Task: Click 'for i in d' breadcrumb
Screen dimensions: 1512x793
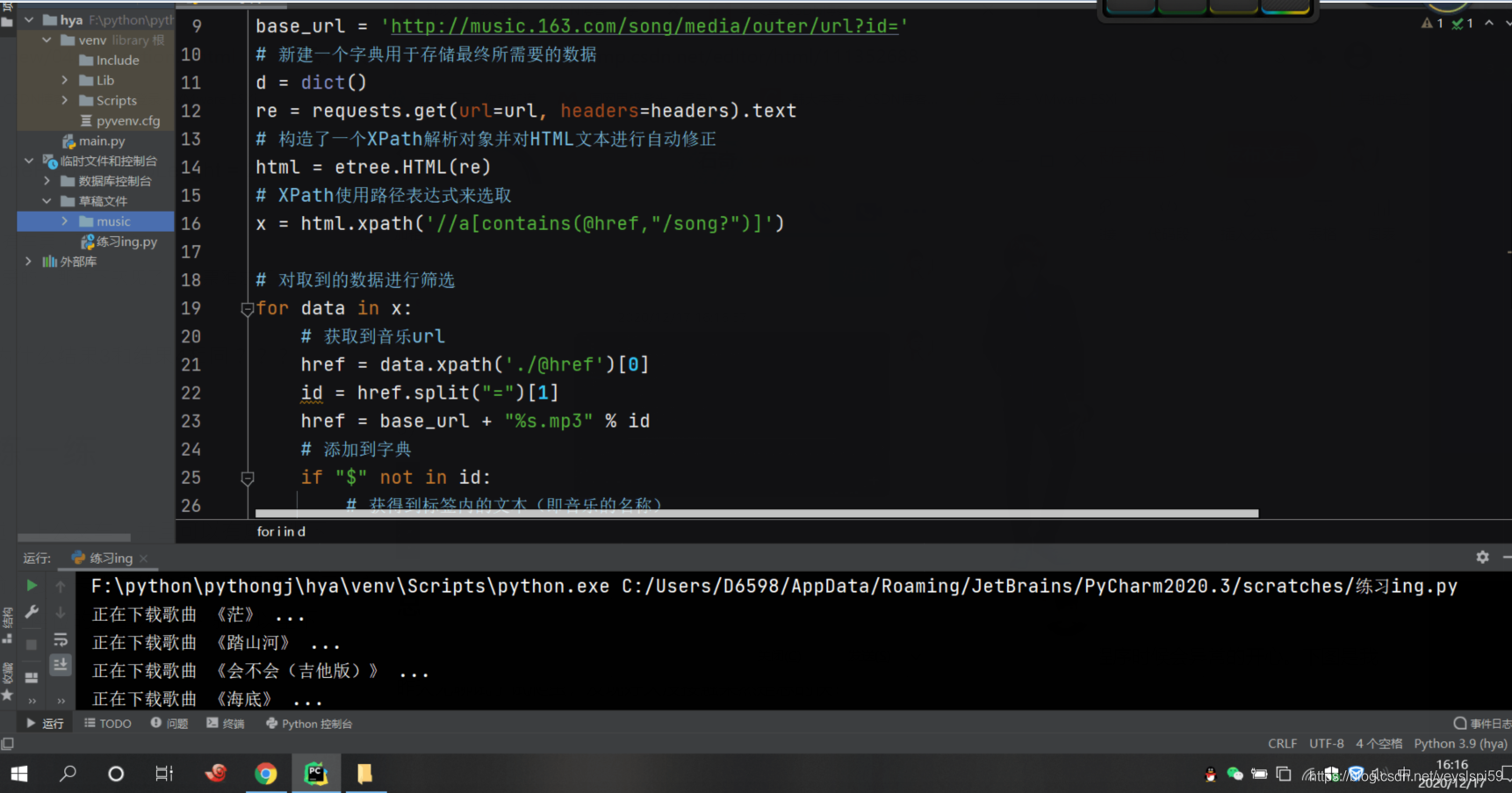Action: tap(281, 531)
